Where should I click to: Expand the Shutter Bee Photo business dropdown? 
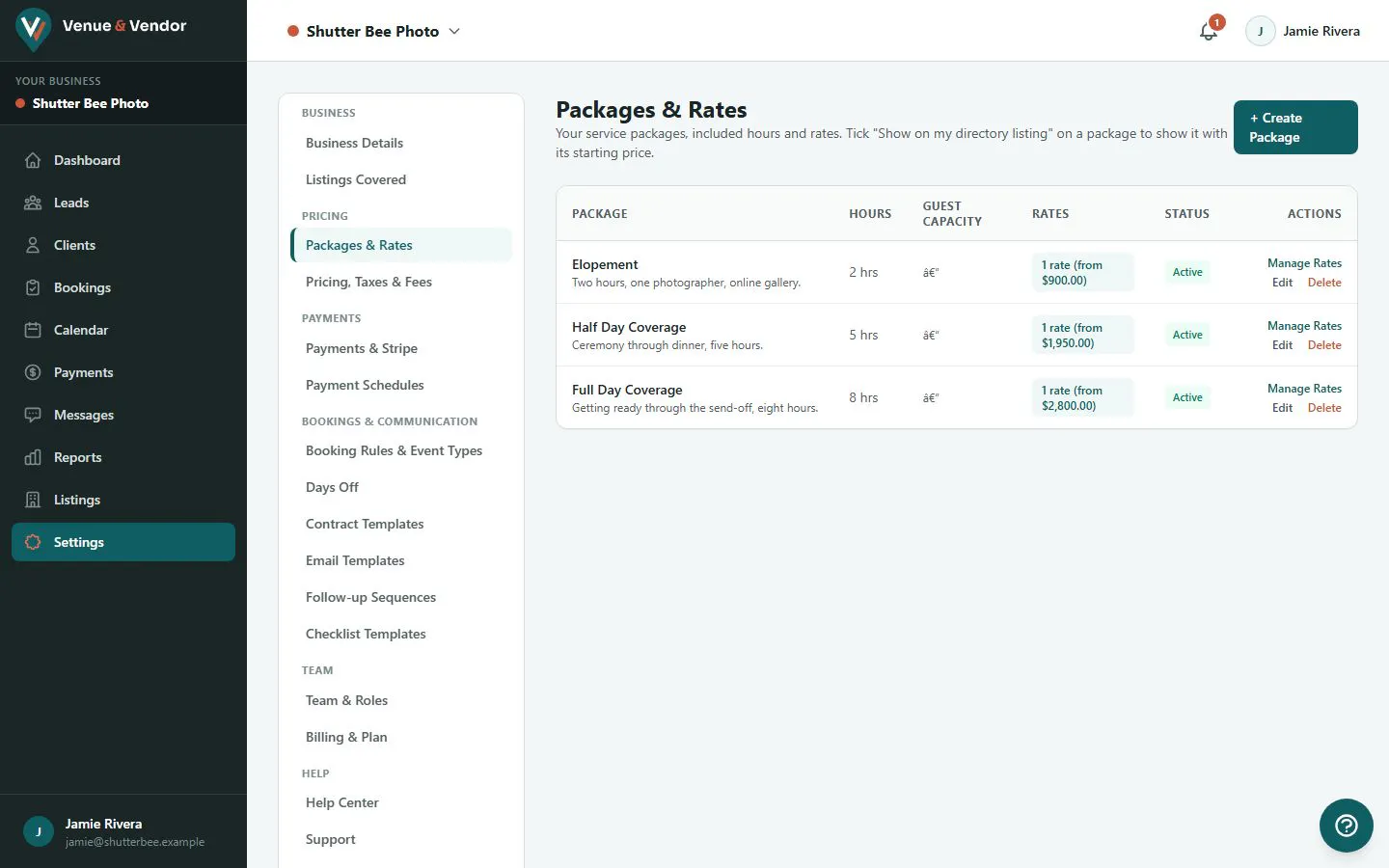point(373,31)
